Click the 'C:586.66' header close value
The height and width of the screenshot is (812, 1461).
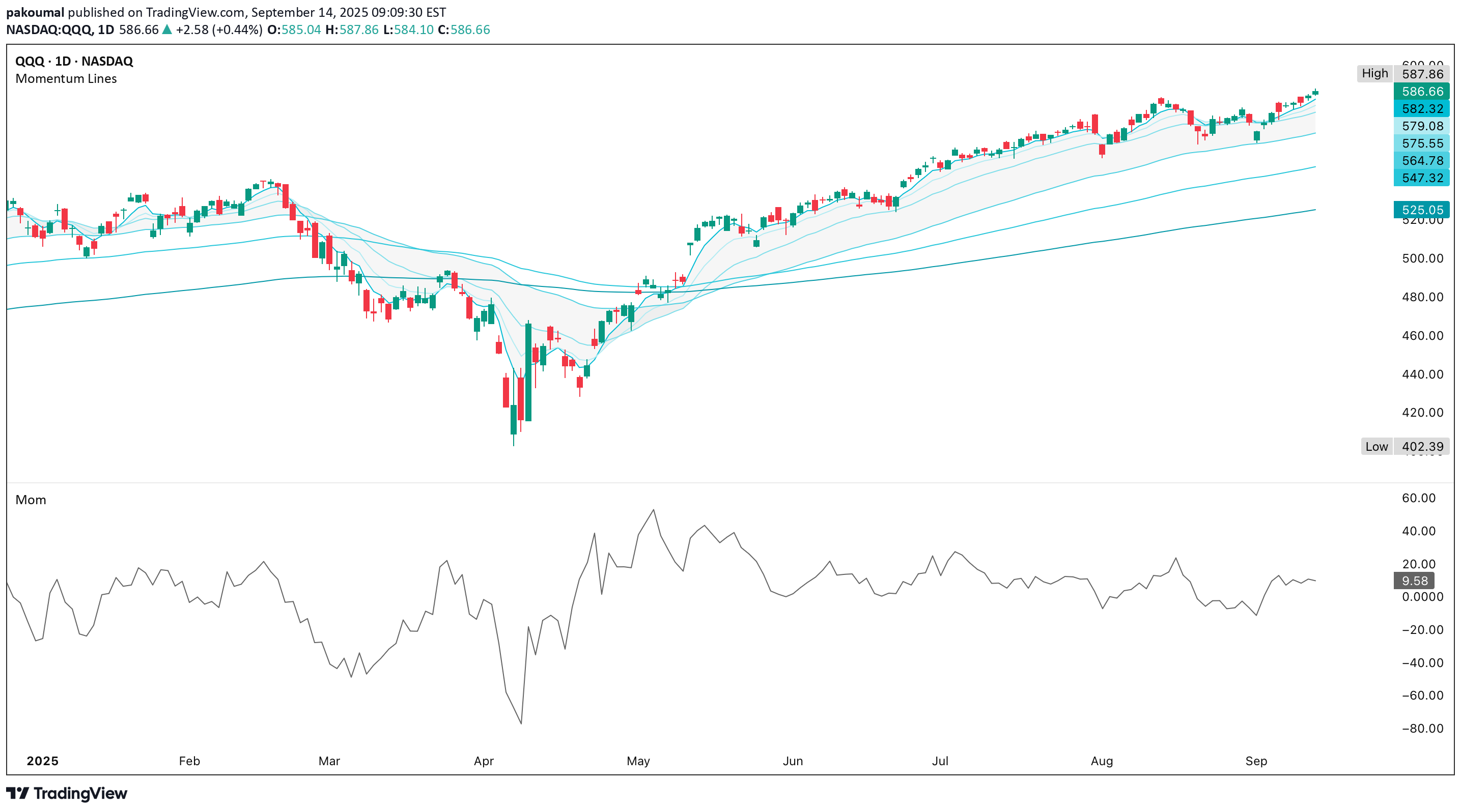[464, 30]
